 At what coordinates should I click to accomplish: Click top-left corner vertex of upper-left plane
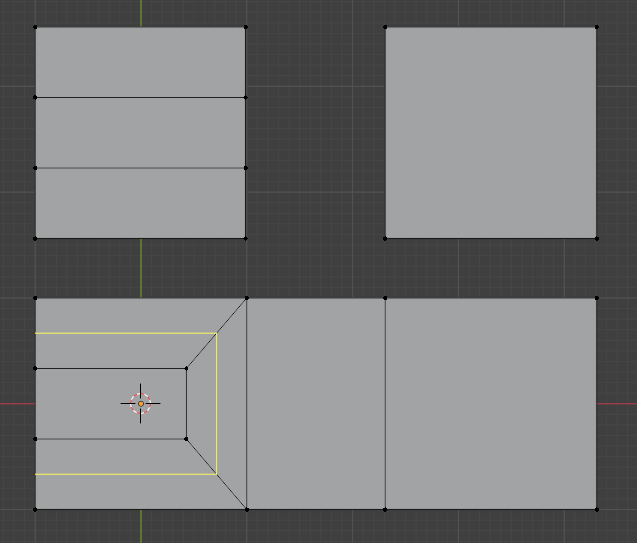(x=36, y=28)
